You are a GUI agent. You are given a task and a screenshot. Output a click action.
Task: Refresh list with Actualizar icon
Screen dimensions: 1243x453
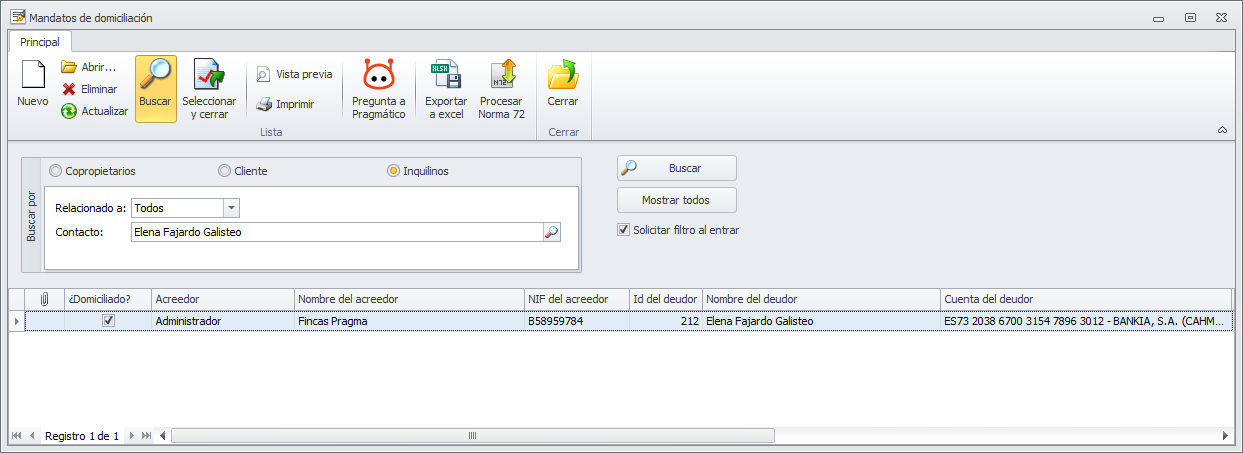pos(69,111)
